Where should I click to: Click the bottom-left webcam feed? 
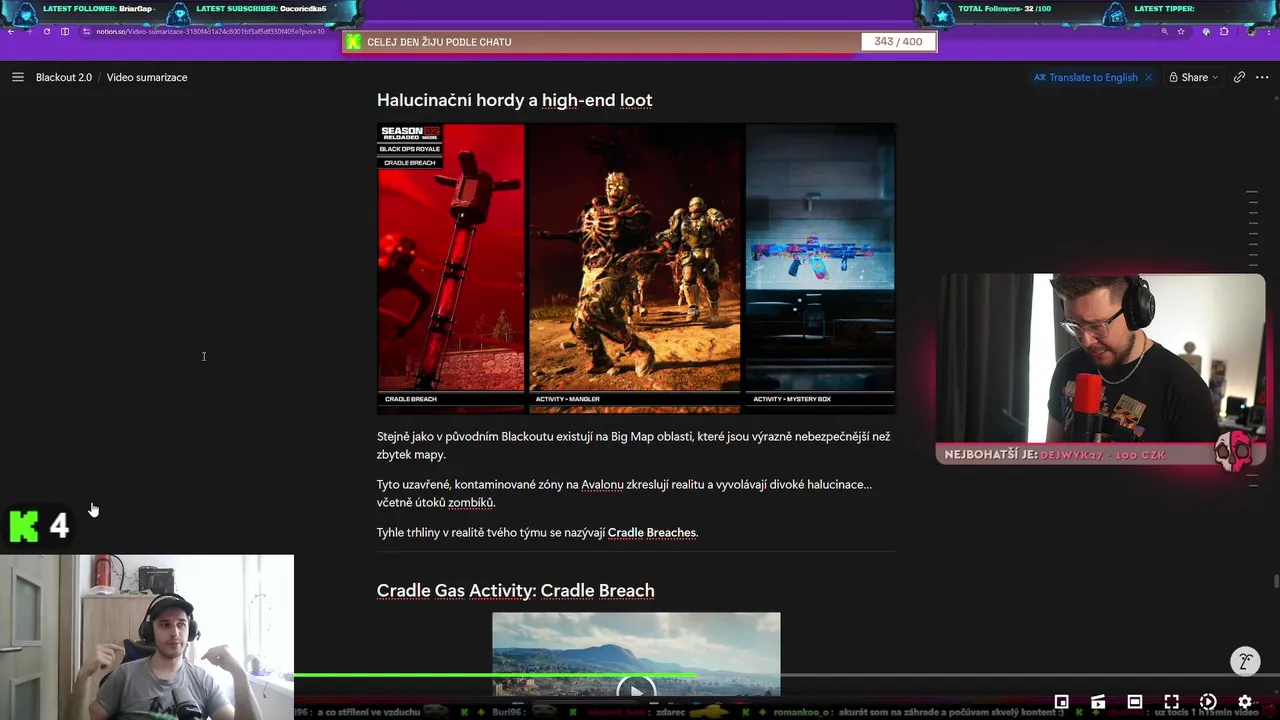tap(147, 637)
